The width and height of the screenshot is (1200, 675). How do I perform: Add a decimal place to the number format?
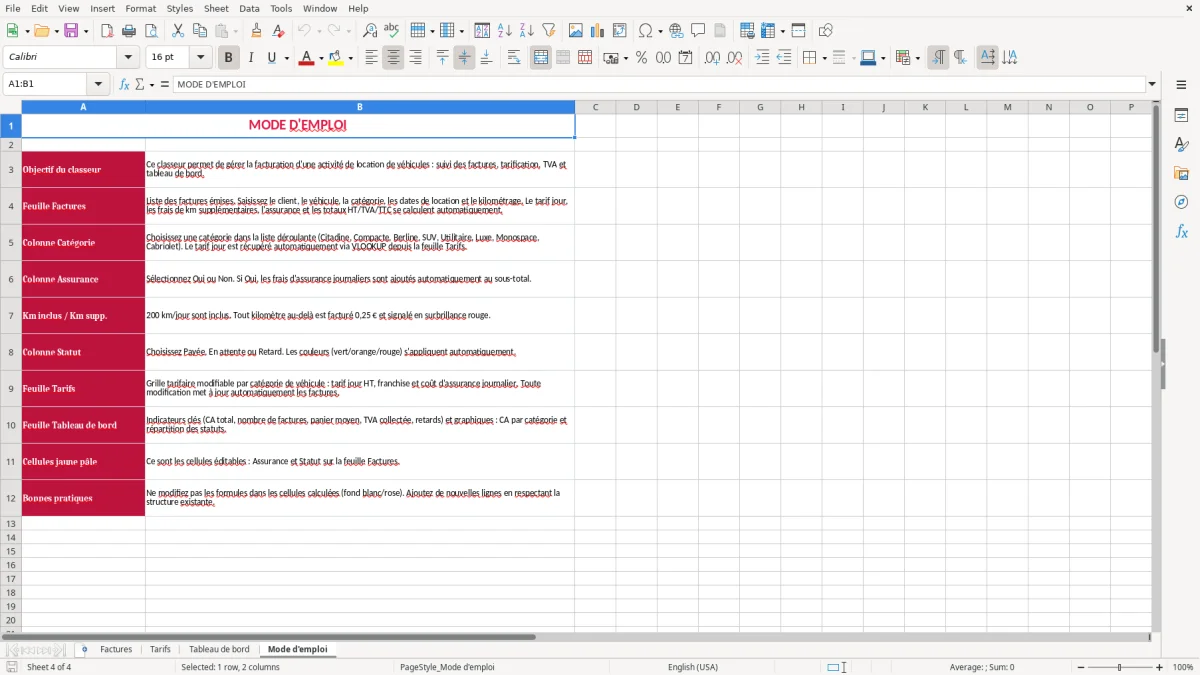pos(713,58)
